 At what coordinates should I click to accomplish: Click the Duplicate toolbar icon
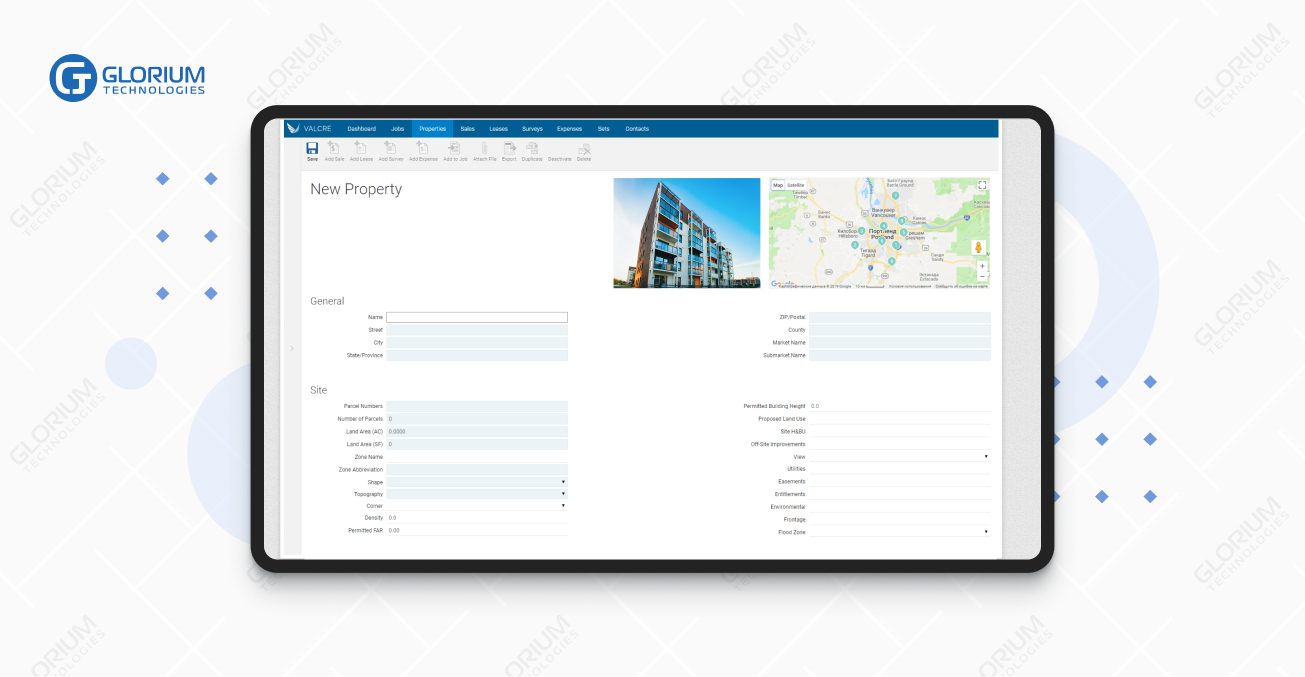tap(532, 148)
